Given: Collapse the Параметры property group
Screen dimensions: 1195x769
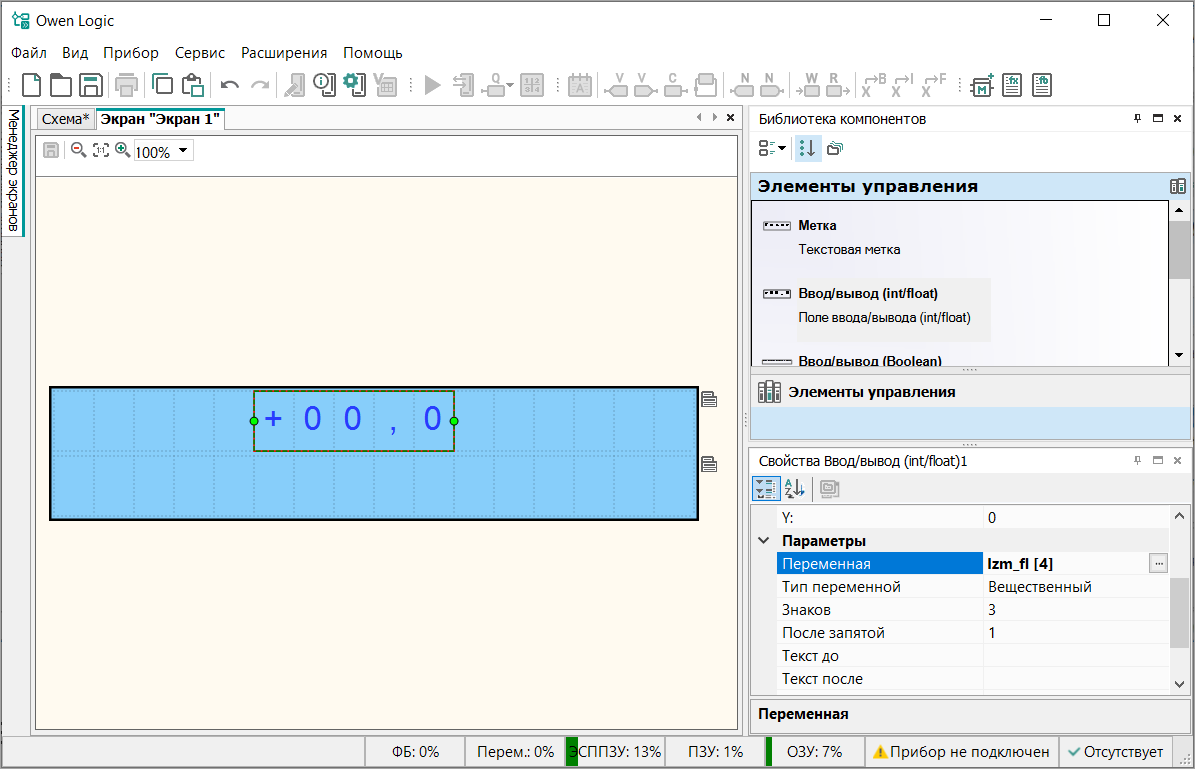Looking at the screenshot, I should click(764, 541).
